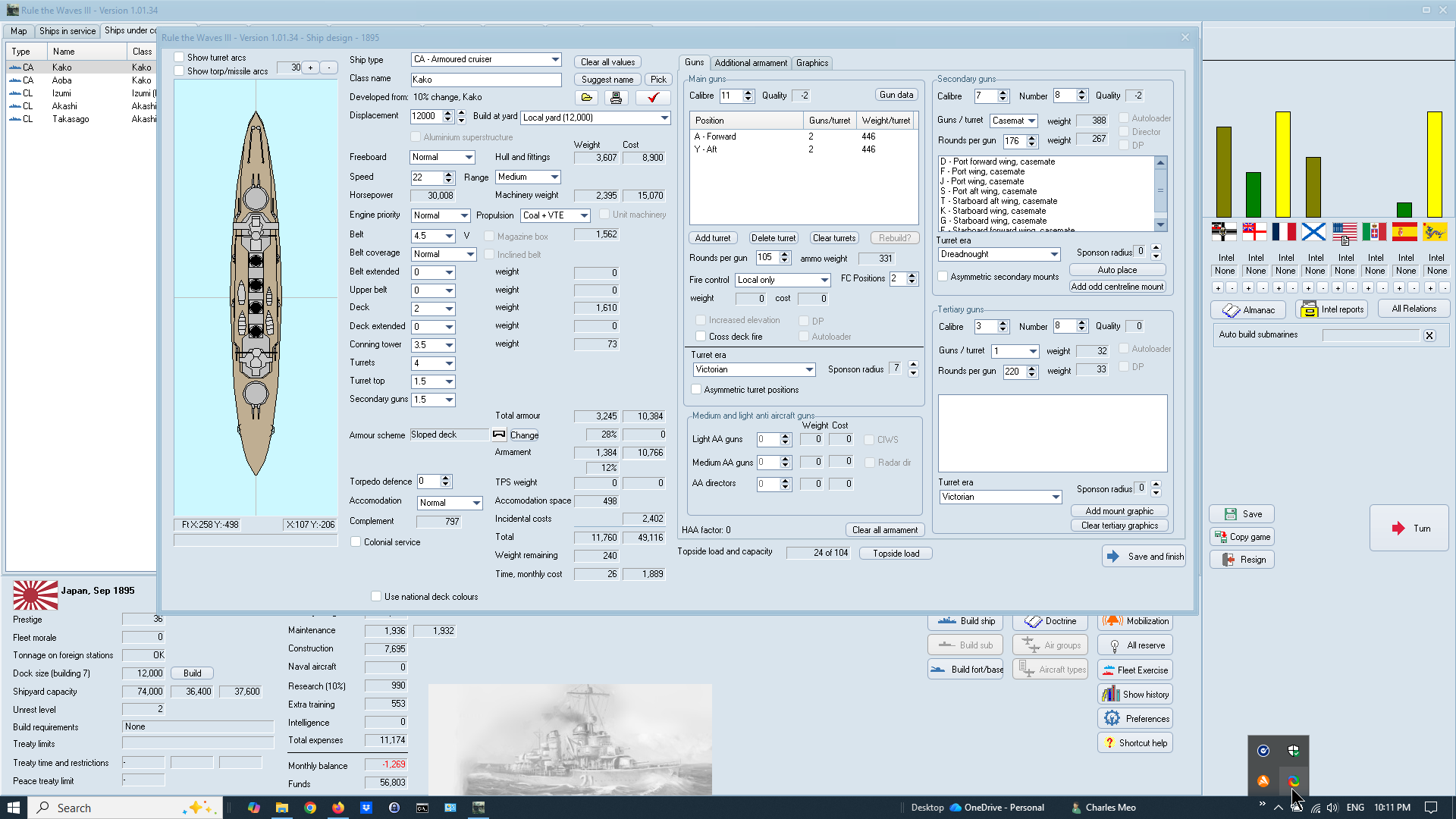Click in the Class name field
1456x819 pixels.
pyautogui.click(x=486, y=80)
